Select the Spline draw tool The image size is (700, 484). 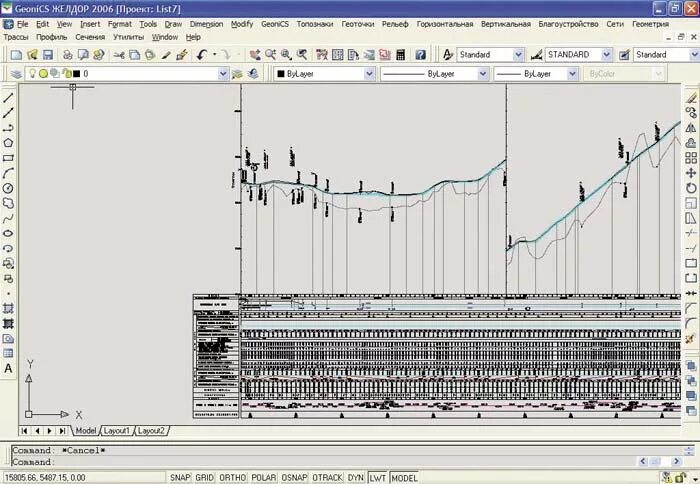(x=8, y=218)
